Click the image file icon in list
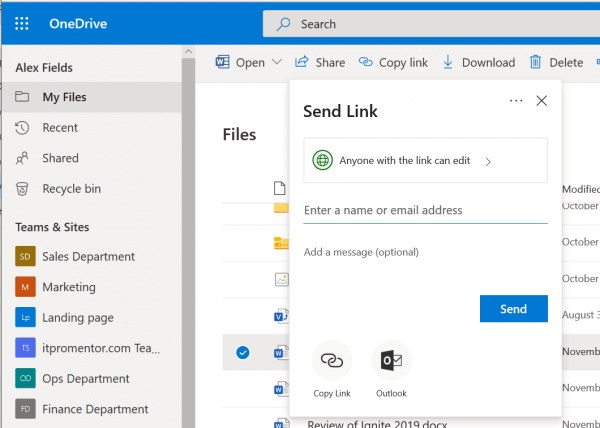Image resolution: width=600 pixels, height=428 pixels. coord(282,280)
